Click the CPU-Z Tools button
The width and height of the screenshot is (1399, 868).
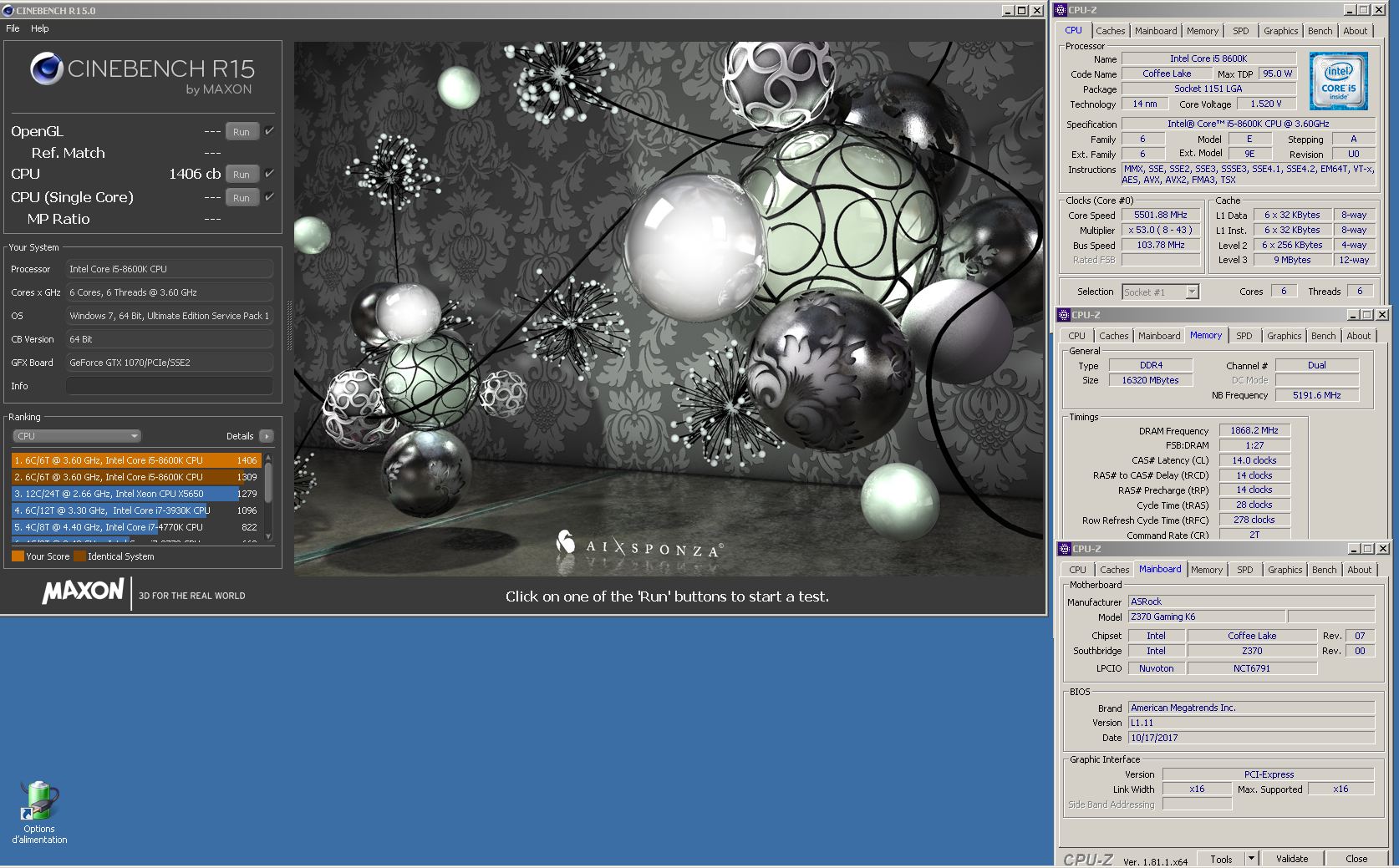[1221, 859]
